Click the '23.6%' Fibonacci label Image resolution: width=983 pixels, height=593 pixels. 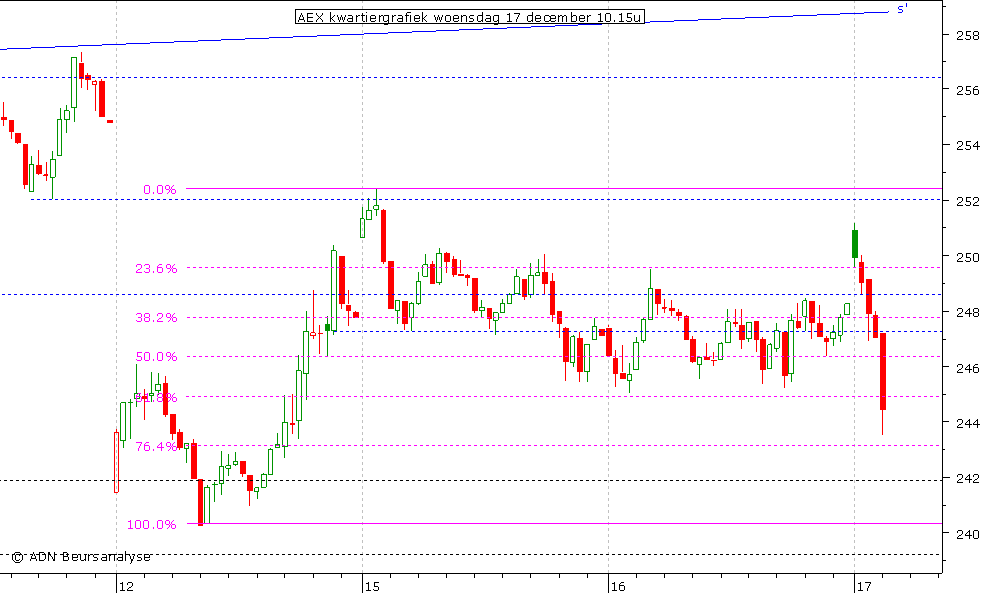(x=156, y=268)
